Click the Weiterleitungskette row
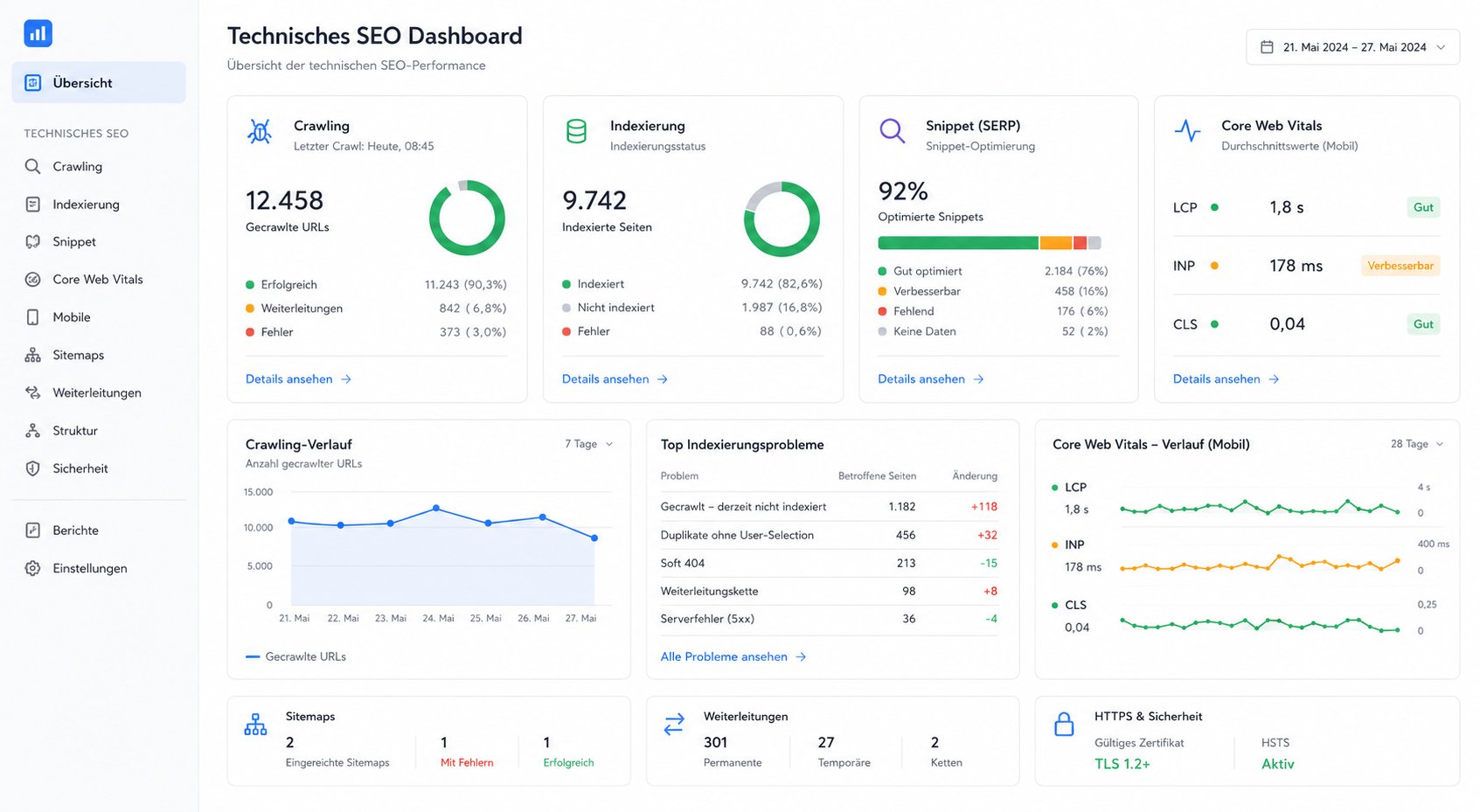This screenshot has height=812, width=1480. [x=829, y=591]
